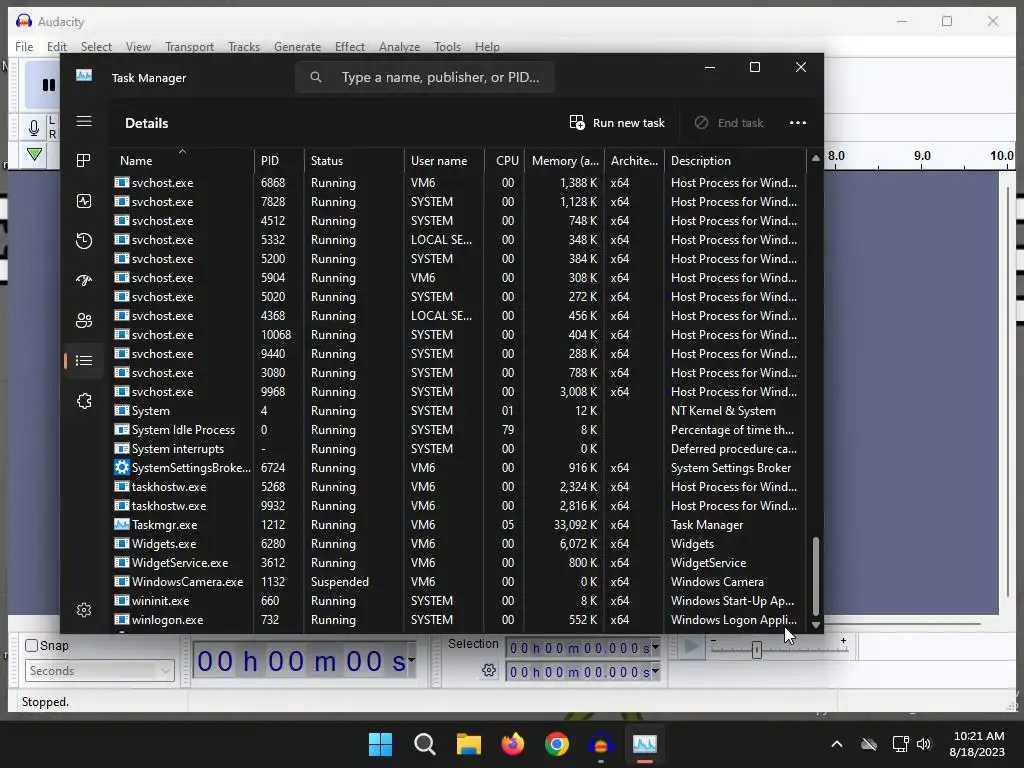1024x768 pixels.
Task: Click the Run new task button
Action: coord(617,123)
